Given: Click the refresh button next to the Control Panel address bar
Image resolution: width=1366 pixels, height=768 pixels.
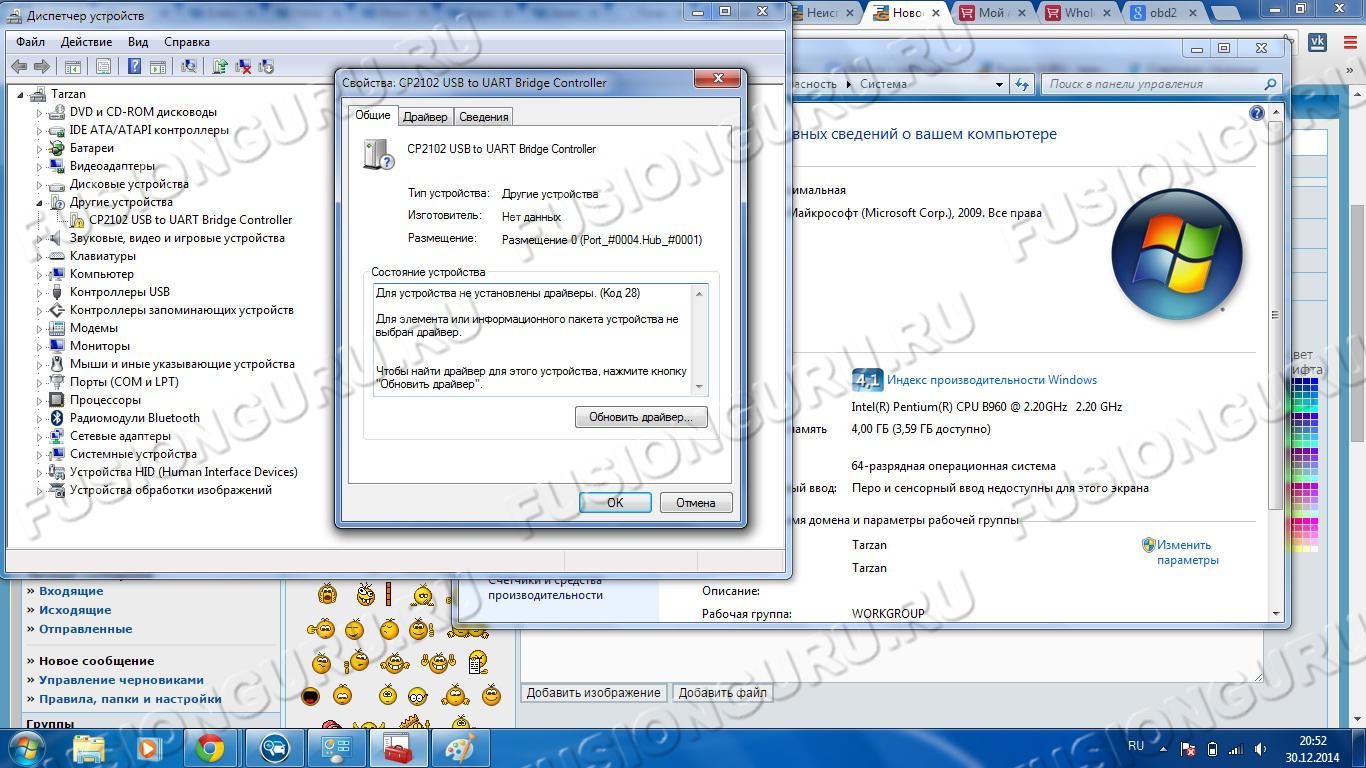Looking at the screenshot, I should point(1022,84).
